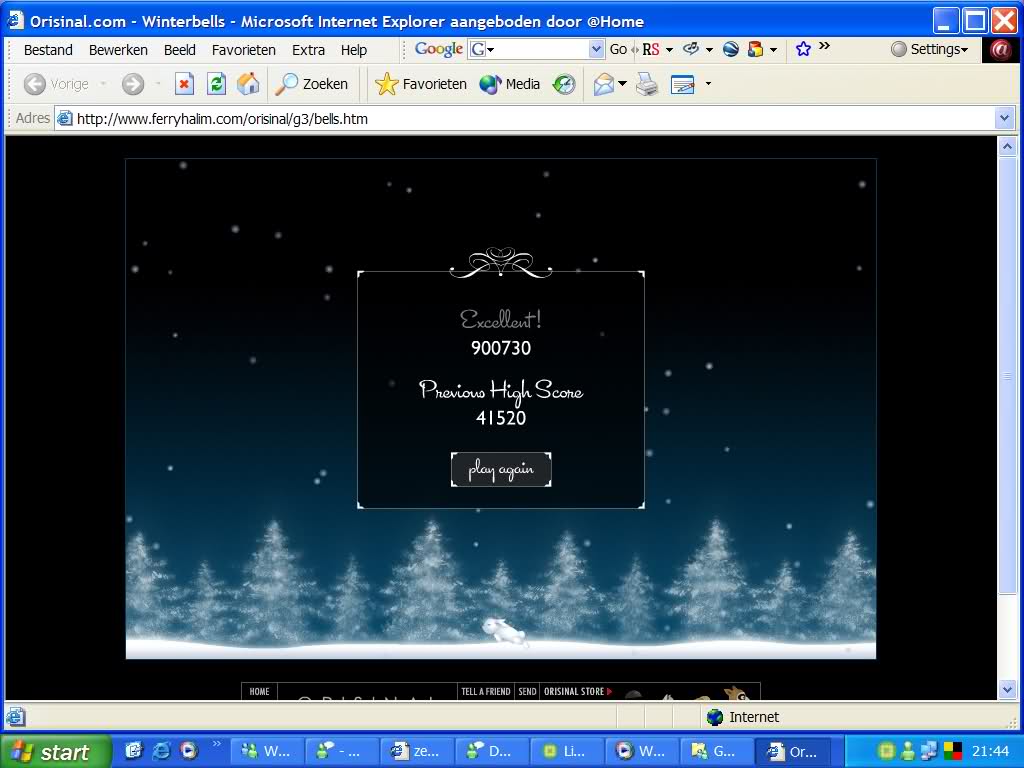The image size is (1024, 768).
Task: Open the Windows start menu
Action: coord(53,752)
